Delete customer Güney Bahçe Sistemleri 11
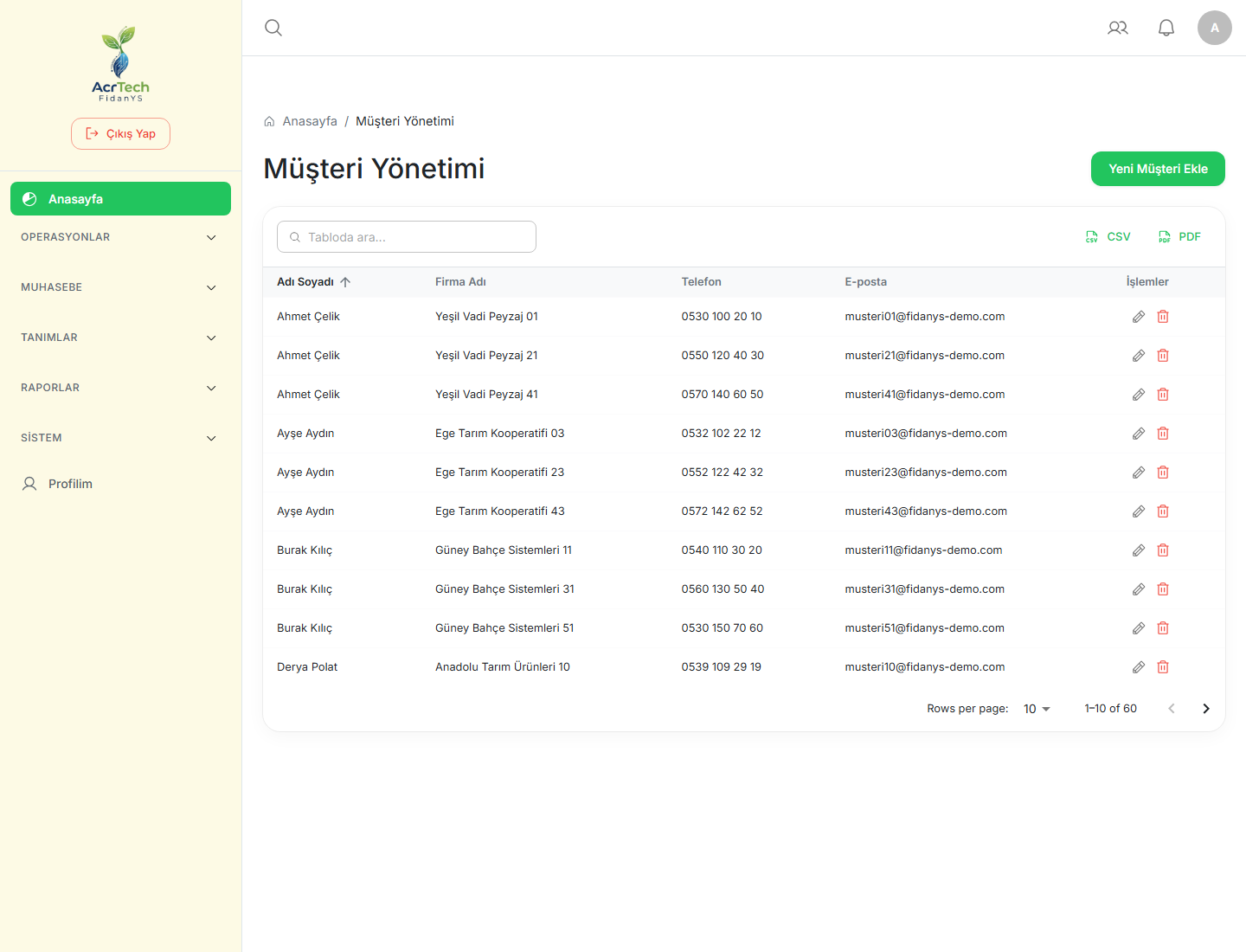The image size is (1246, 952). point(1163,550)
